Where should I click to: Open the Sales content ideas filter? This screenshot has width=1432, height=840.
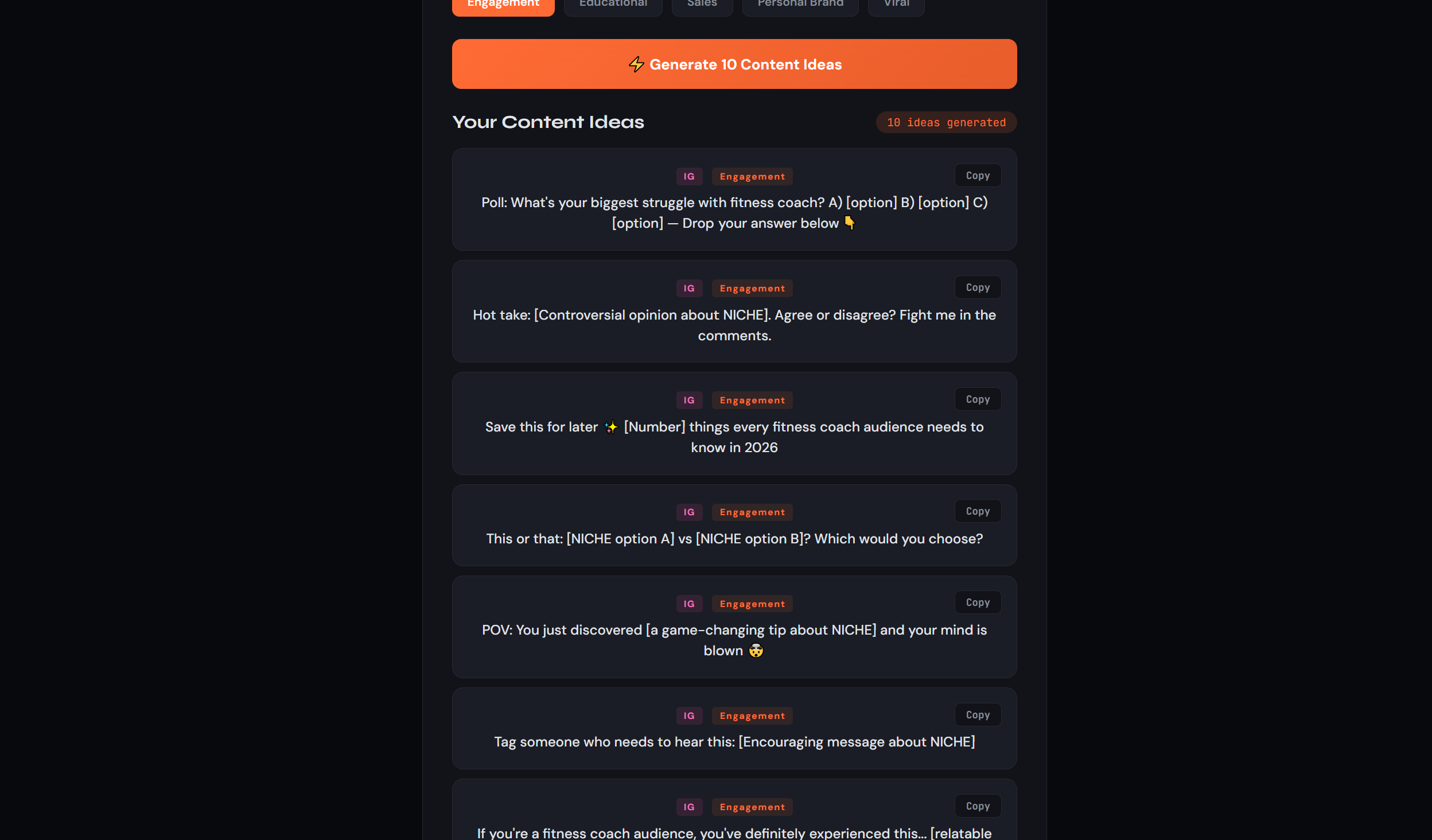[702, 3]
